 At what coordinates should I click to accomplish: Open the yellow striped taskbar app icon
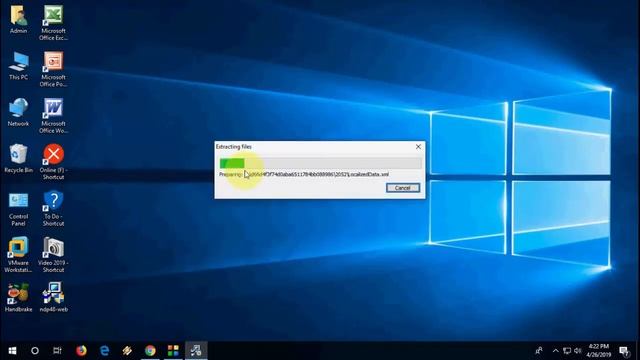(x=127, y=351)
